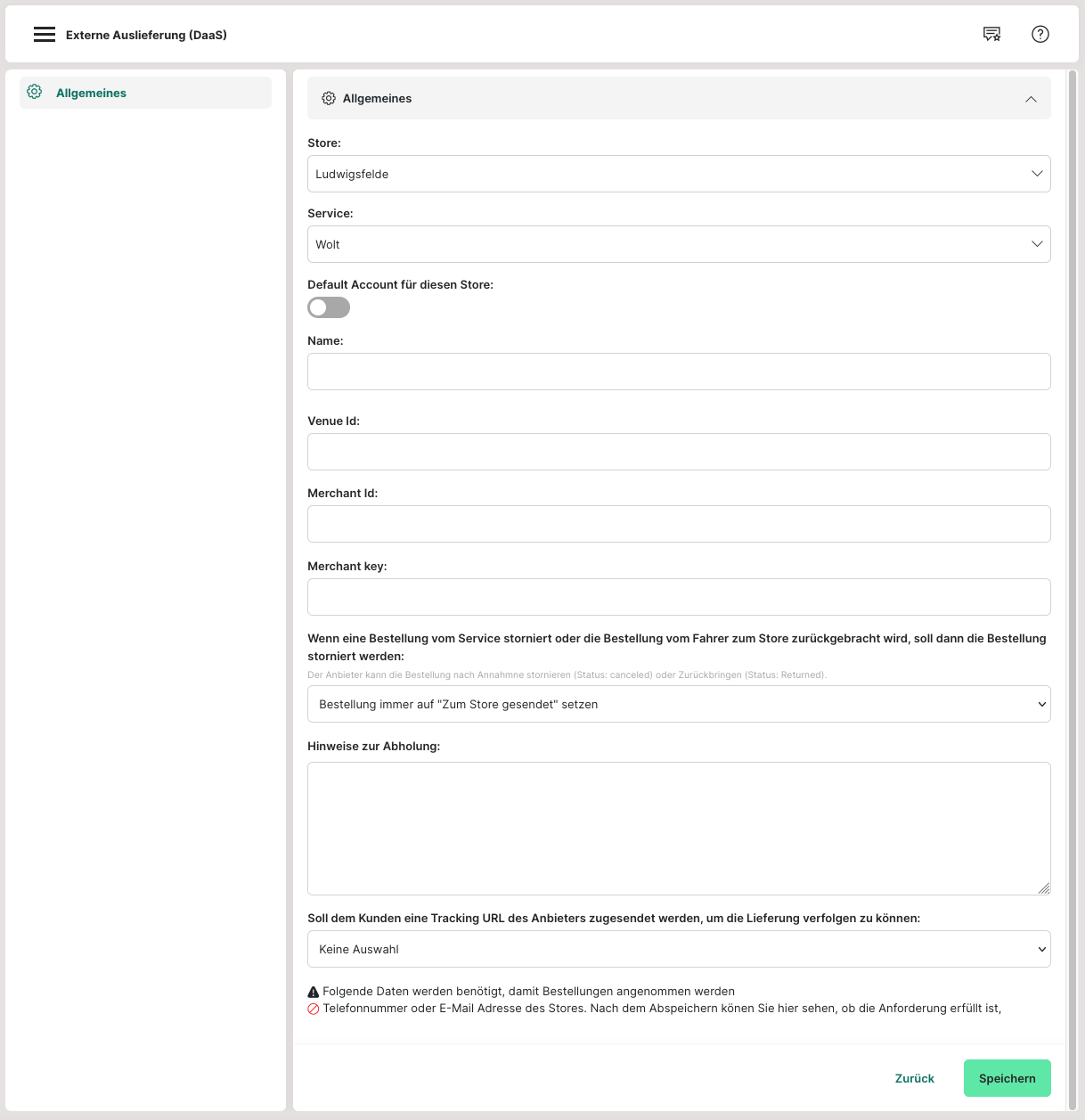Open the Tracking URL dropdown Keine Auswahl
The height and width of the screenshot is (1120, 1085).
pos(678,949)
